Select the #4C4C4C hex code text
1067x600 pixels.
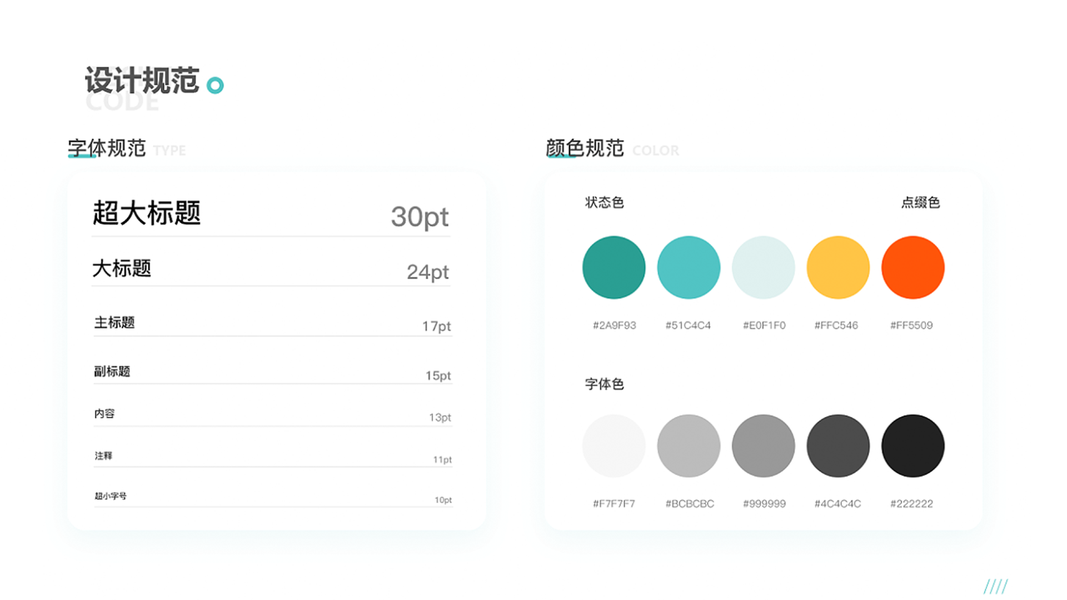[x=838, y=503]
